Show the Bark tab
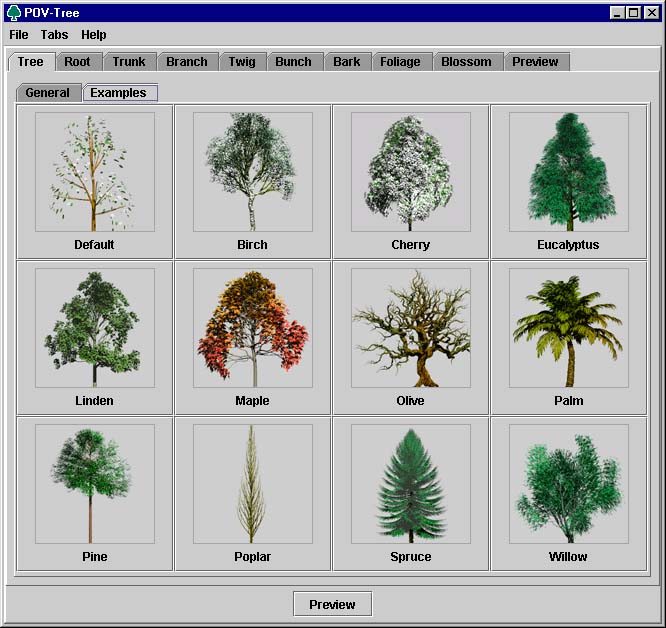666x628 pixels. 347,62
